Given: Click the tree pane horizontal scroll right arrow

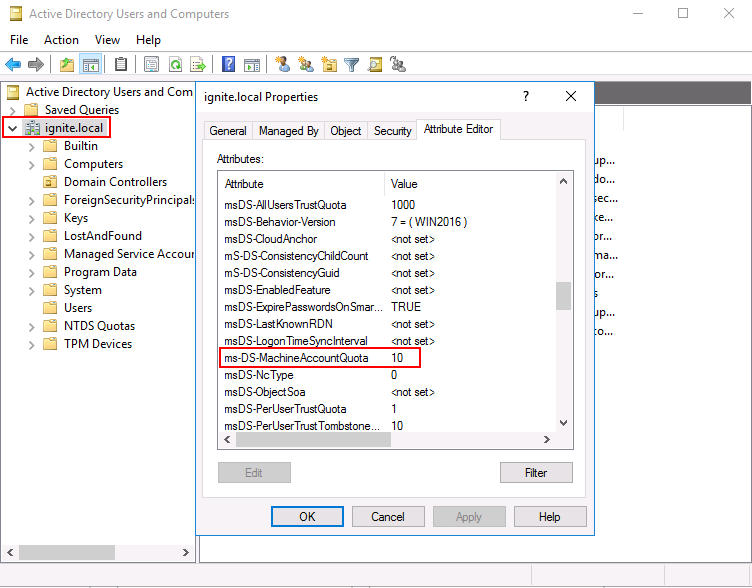Looking at the screenshot, I should point(186,553).
